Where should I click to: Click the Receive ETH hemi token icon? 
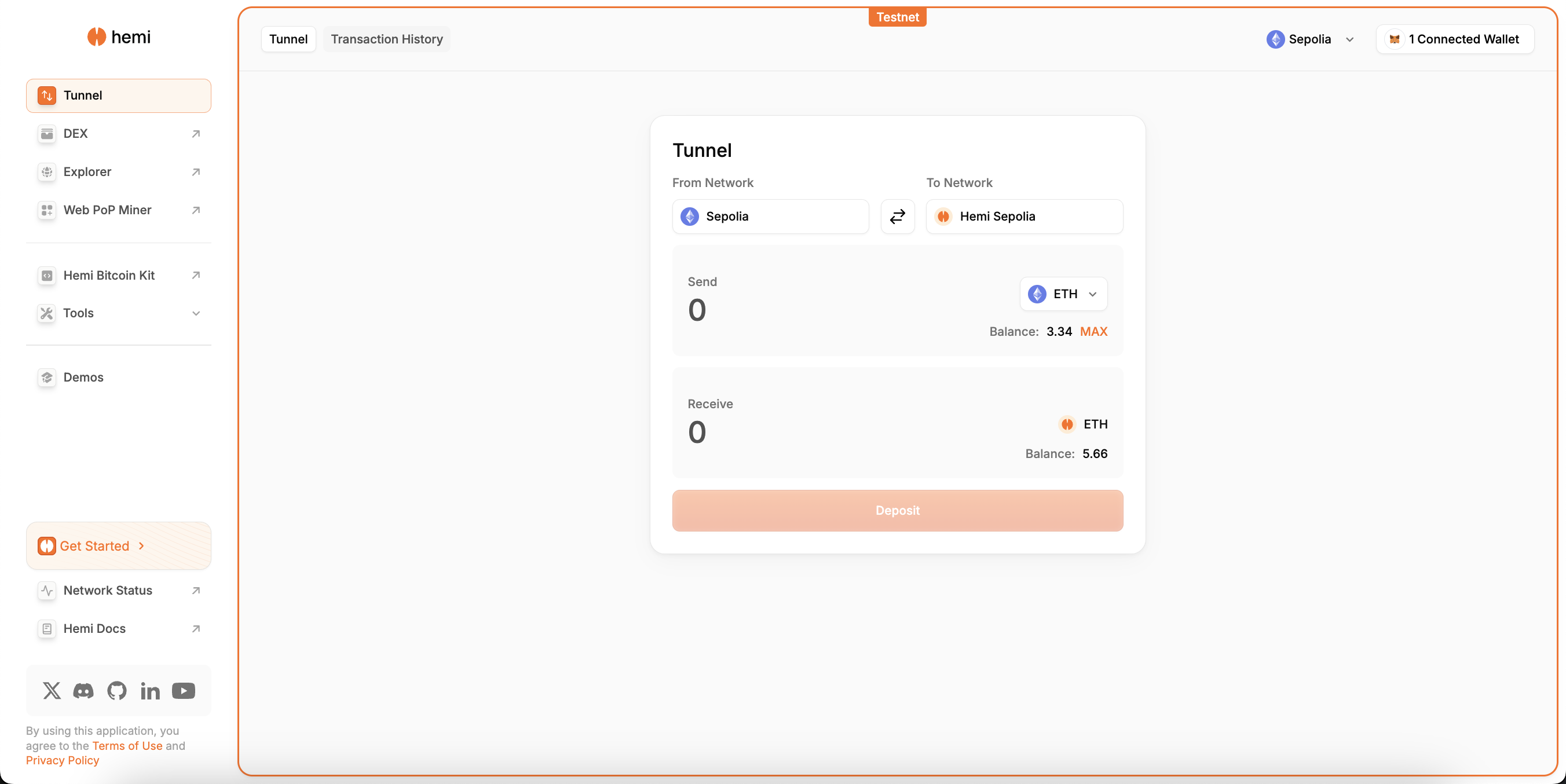[1067, 424]
